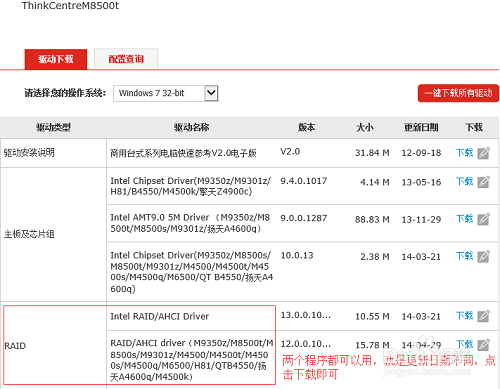Click size 4.14 M cell
This screenshot has height=389, width=500.
click(x=375, y=182)
